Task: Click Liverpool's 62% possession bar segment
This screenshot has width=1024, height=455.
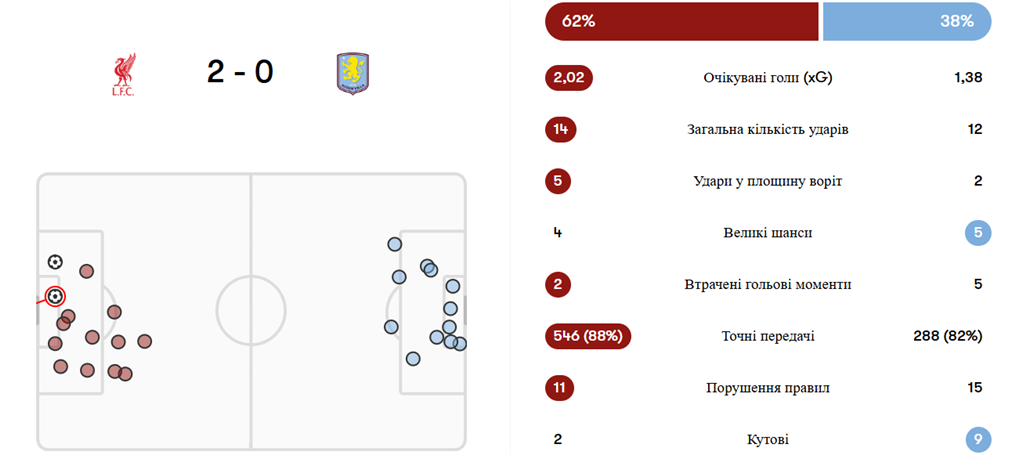Action: (681, 21)
